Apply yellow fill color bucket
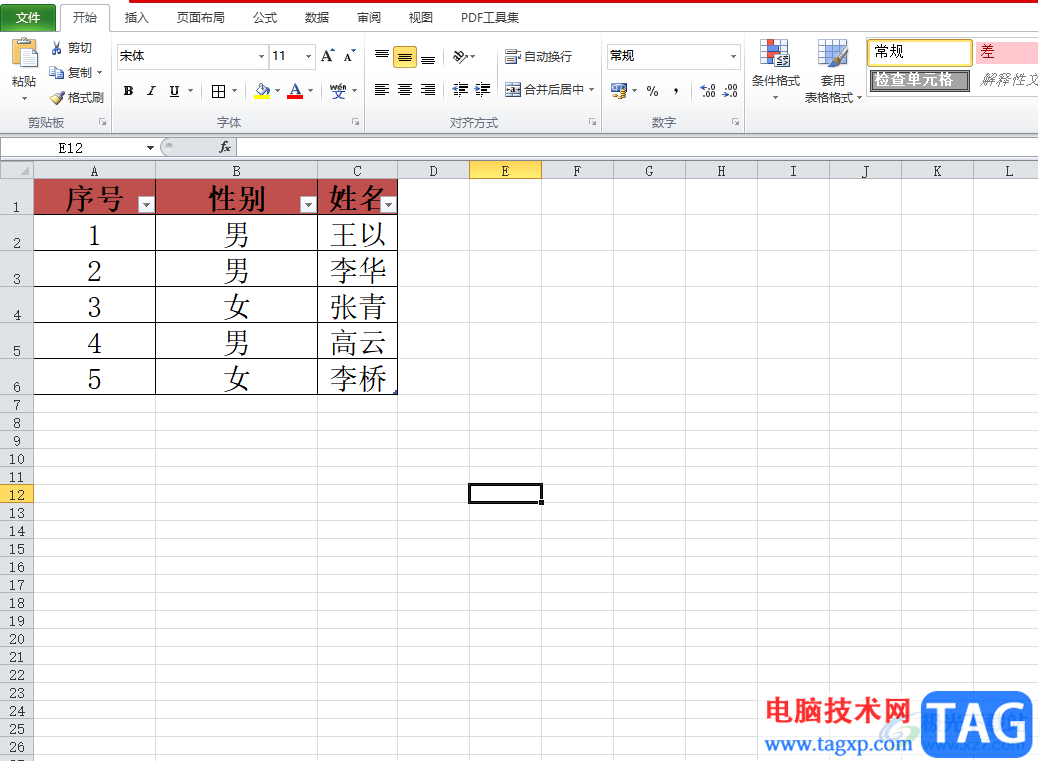Viewport: 1038px width, 761px height. pyautogui.click(x=262, y=91)
